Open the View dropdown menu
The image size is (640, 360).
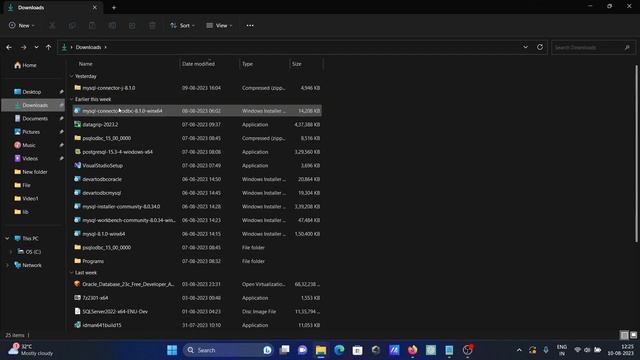point(219,26)
